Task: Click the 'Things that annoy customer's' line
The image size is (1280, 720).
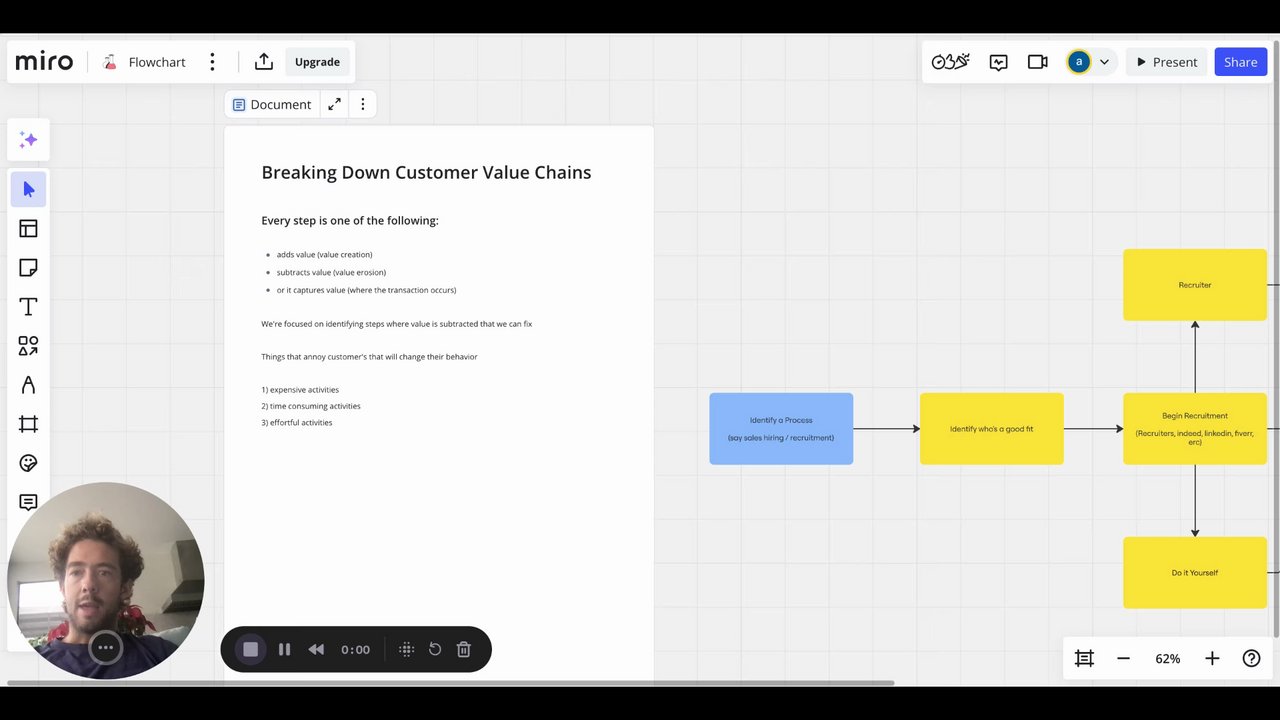Action: coord(369,357)
